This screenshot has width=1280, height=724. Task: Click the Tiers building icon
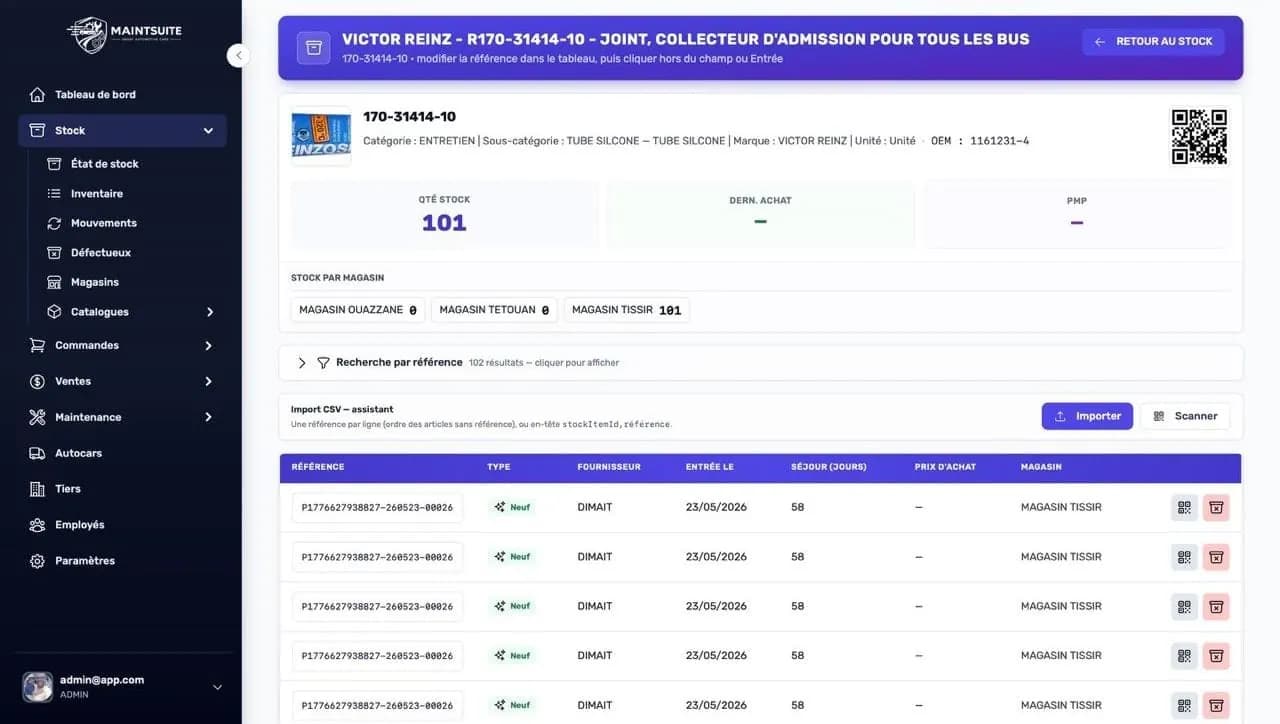[37, 489]
